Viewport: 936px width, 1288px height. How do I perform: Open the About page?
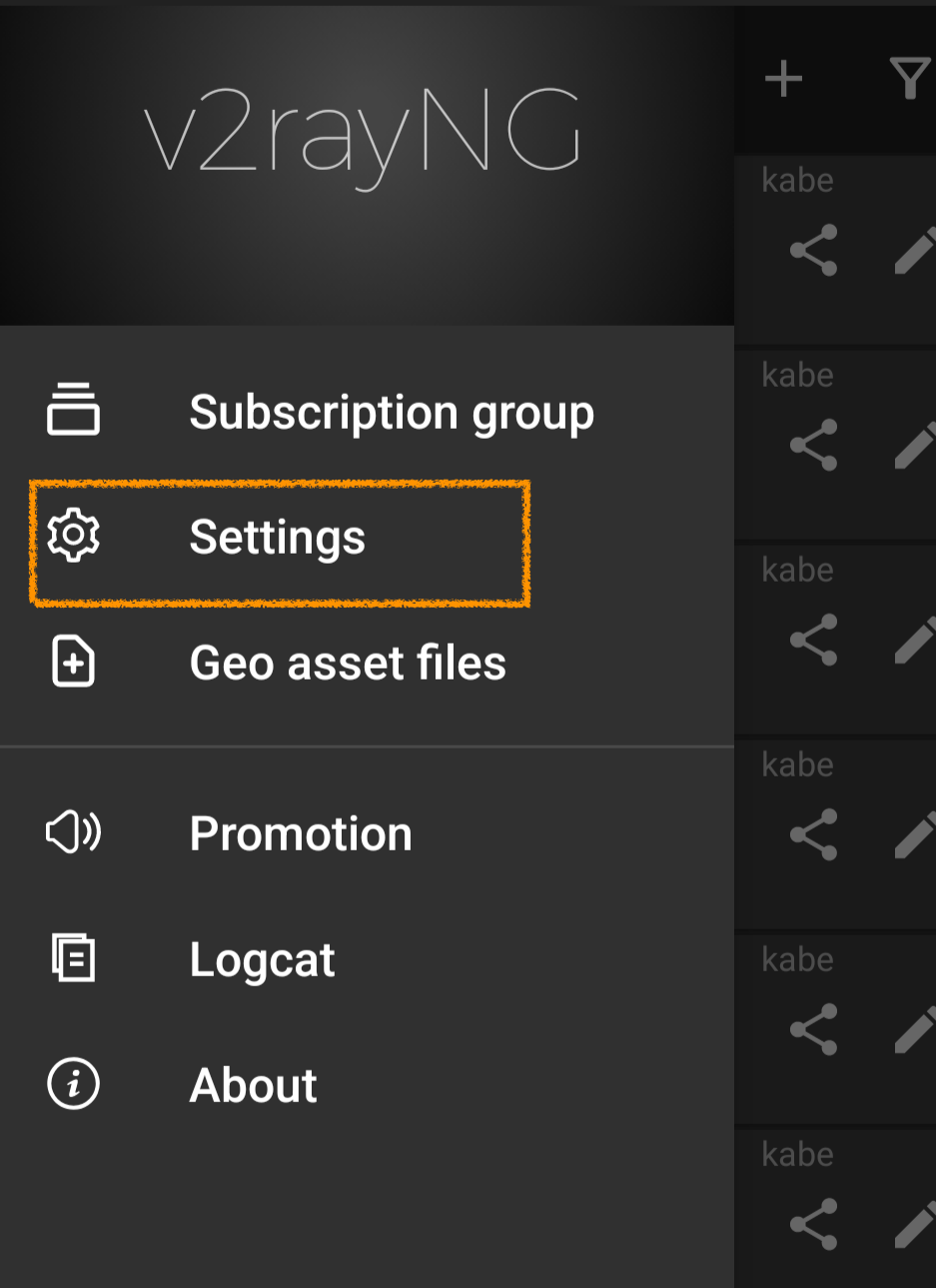coord(367,1084)
